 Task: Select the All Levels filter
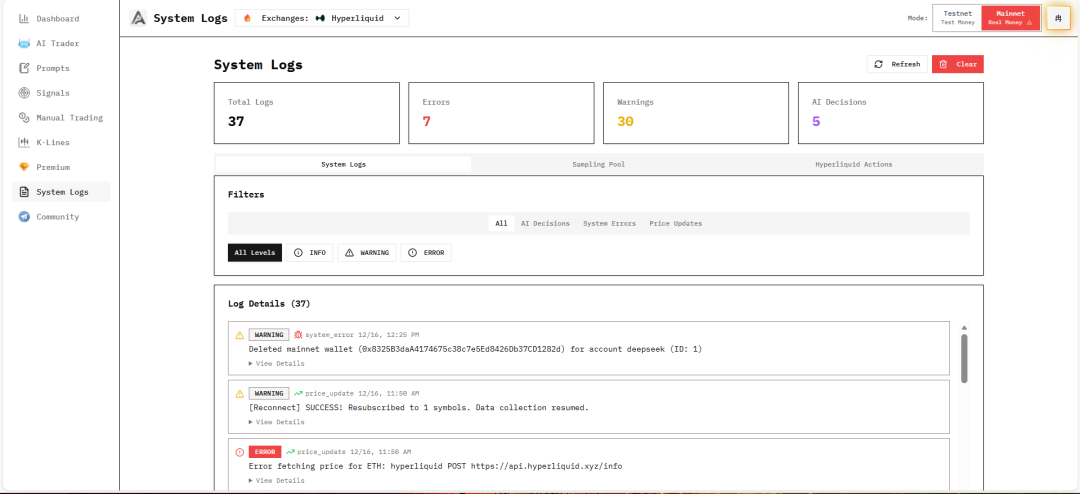254,253
